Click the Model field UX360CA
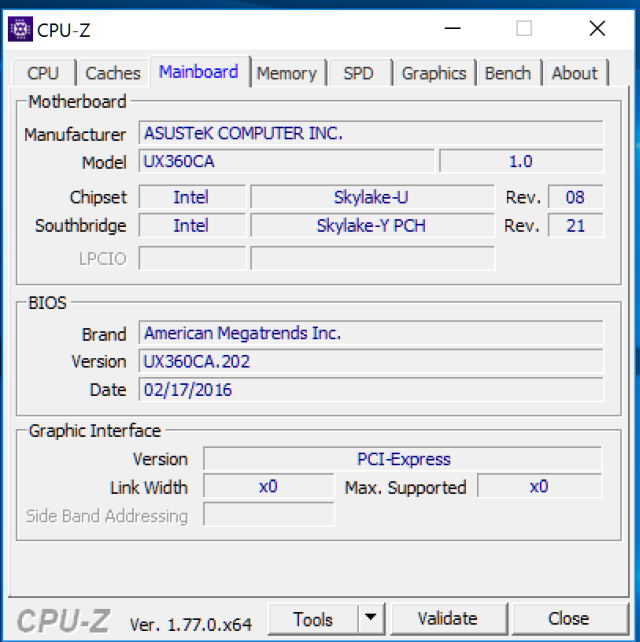The image size is (640, 642). [x=287, y=161]
